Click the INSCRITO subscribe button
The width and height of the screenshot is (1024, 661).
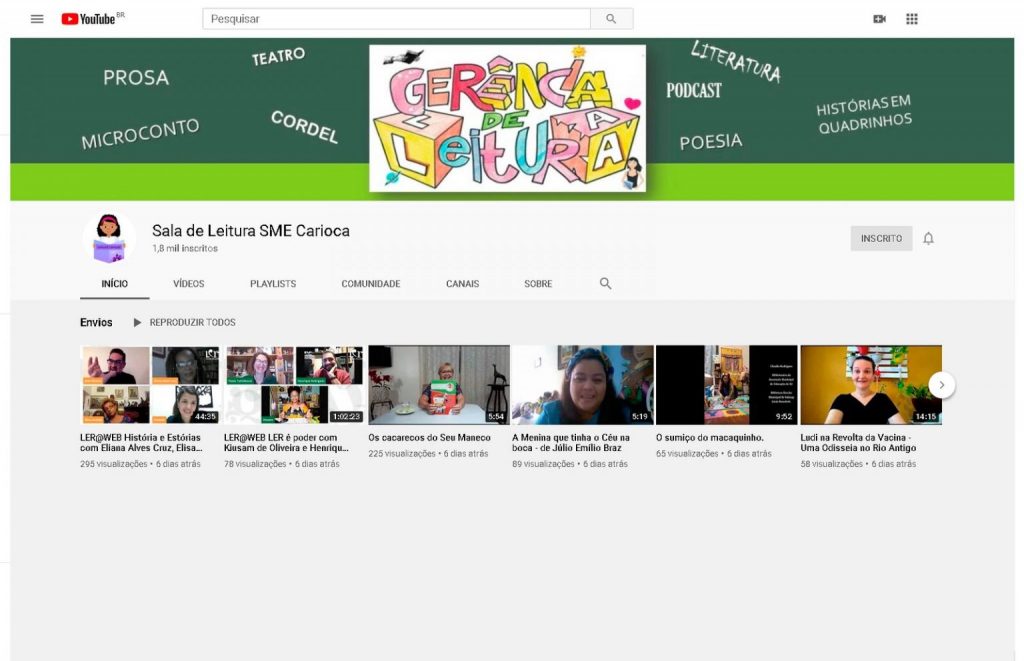881,238
